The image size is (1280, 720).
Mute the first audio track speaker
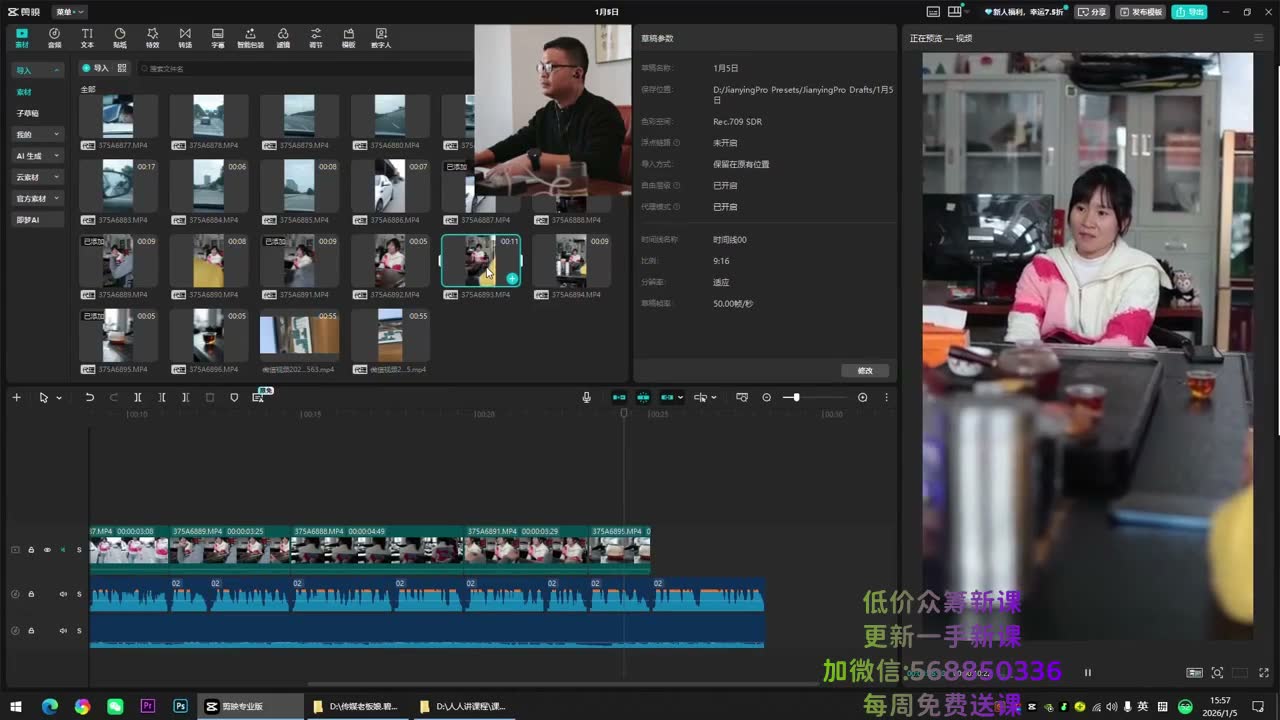[63, 594]
